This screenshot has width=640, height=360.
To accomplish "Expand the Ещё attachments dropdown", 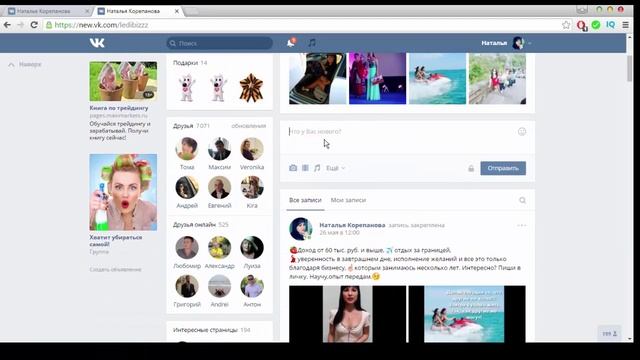I will coord(336,168).
